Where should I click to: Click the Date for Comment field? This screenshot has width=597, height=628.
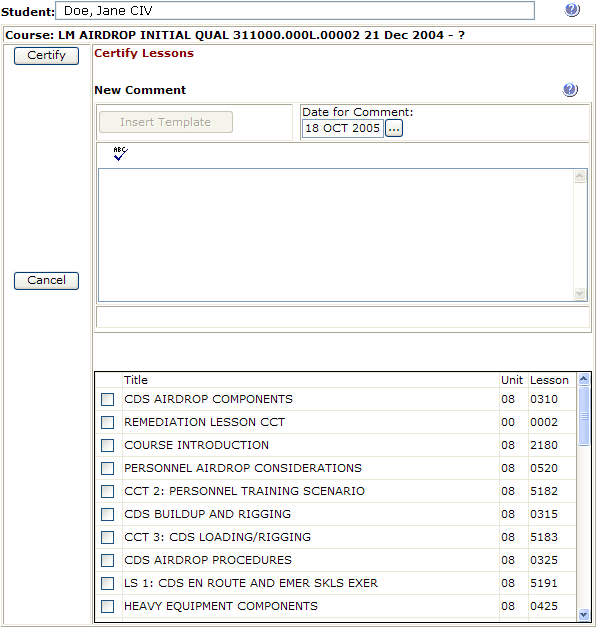(x=343, y=129)
